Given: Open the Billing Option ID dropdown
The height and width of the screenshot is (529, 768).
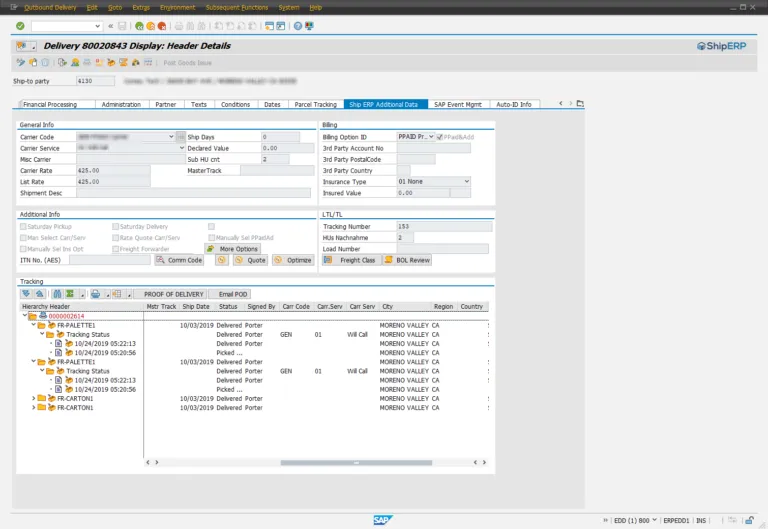Looking at the screenshot, I should tap(430, 137).
